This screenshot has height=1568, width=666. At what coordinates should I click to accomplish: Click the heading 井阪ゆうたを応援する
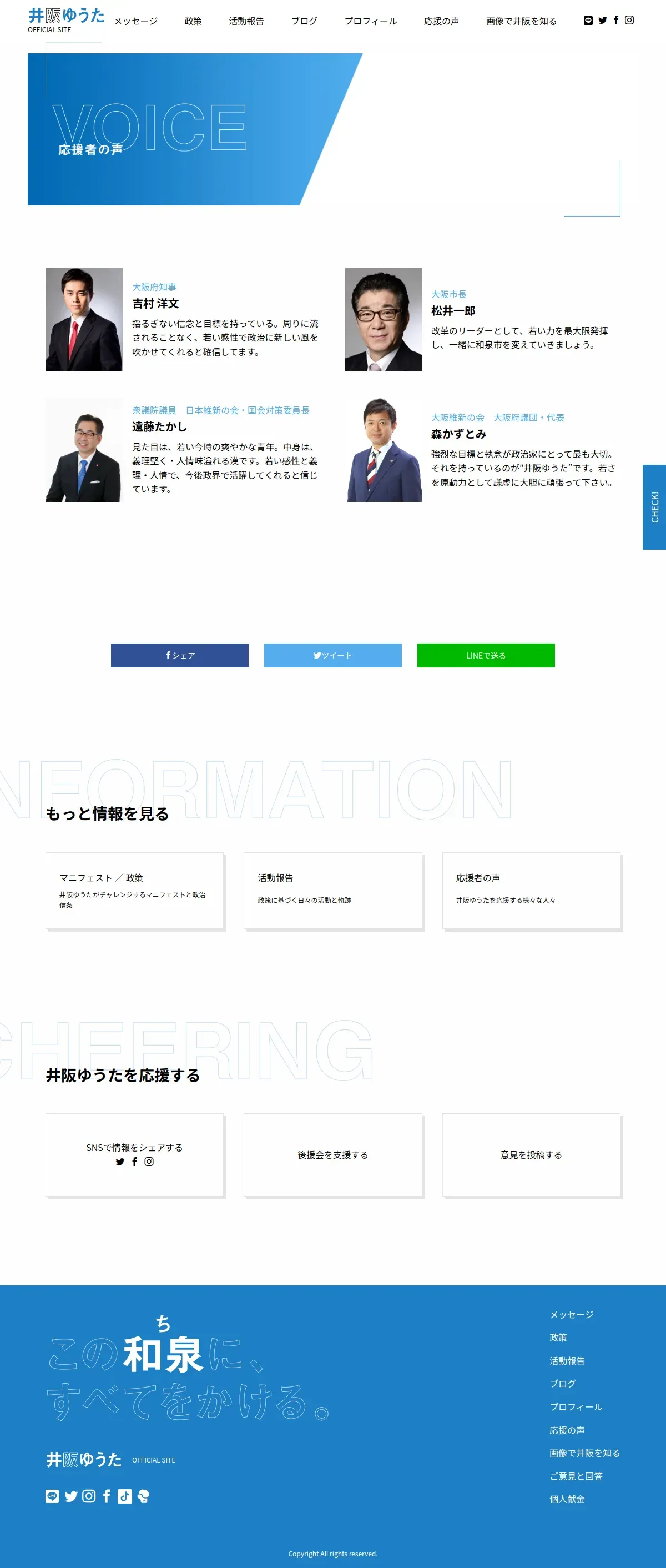pyautogui.click(x=123, y=1076)
